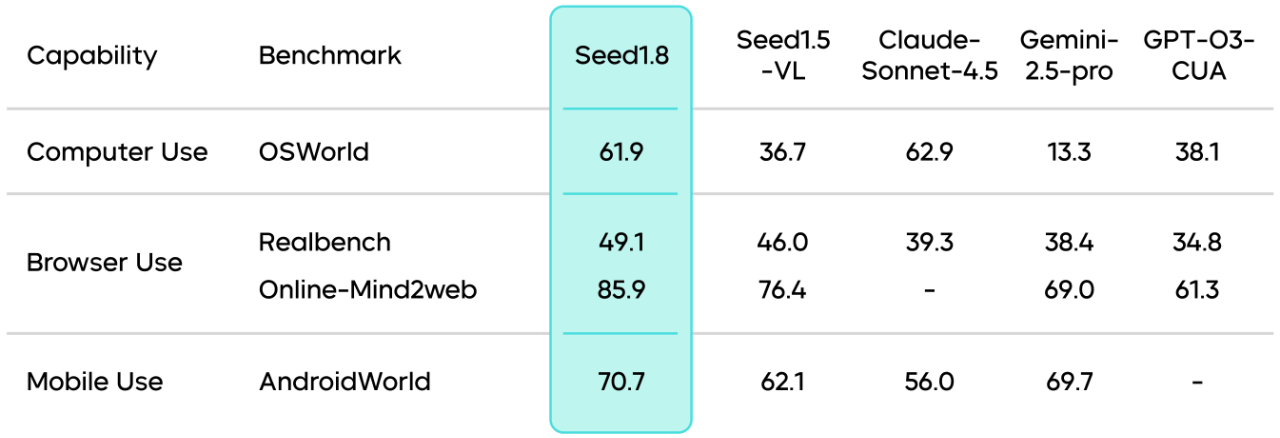Click Seed1.8's Online-Mind2web score 85.9
The width and height of the screenshot is (1280, 438).
(x=620, y=290)
